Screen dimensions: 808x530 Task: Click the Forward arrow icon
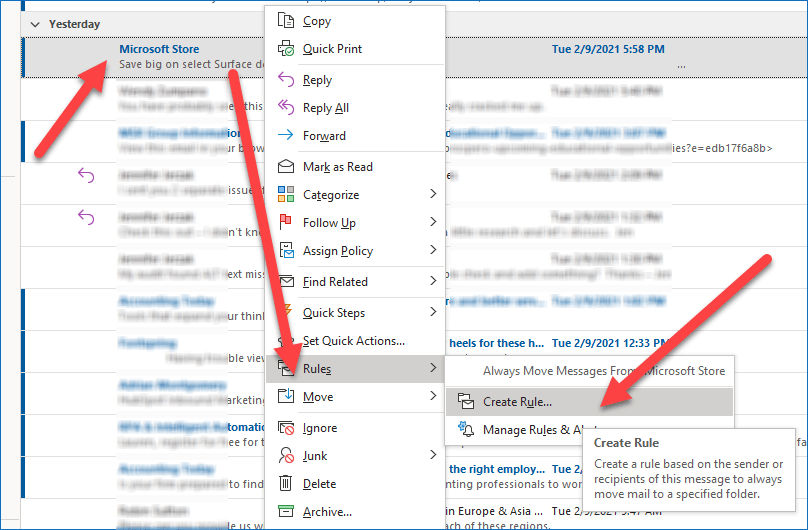coord(285,135)
